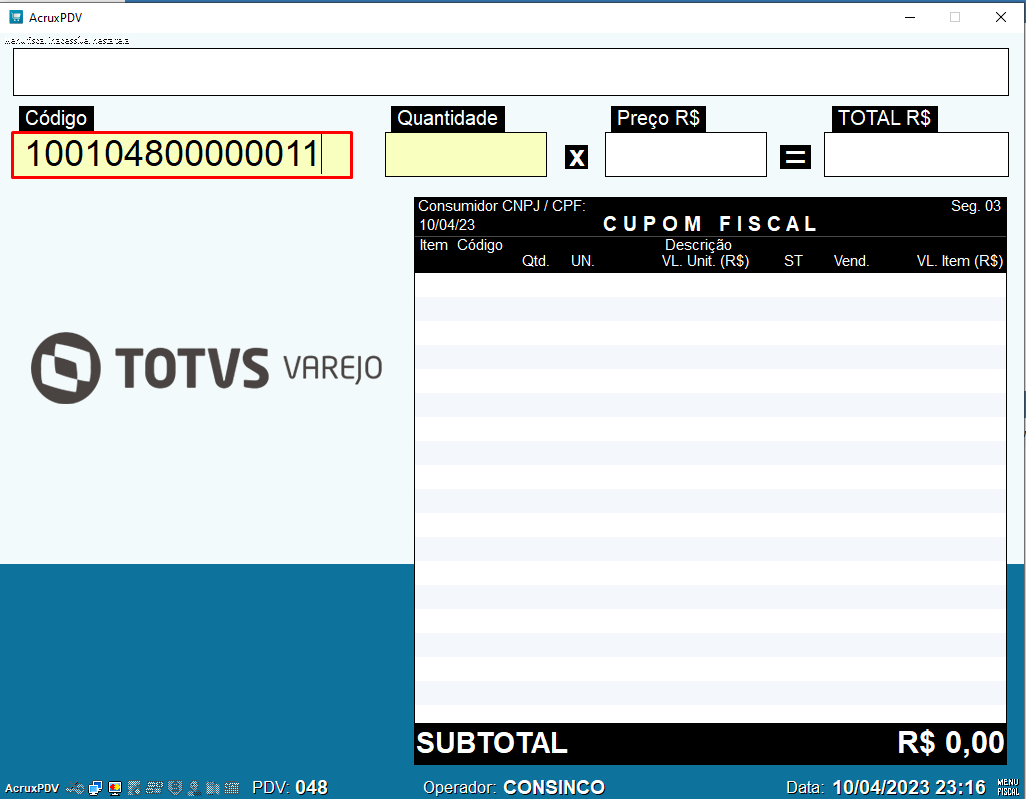Screen dimensions: 1026x799
Task: Click the Qtd. column header
Action: point(535,261)
